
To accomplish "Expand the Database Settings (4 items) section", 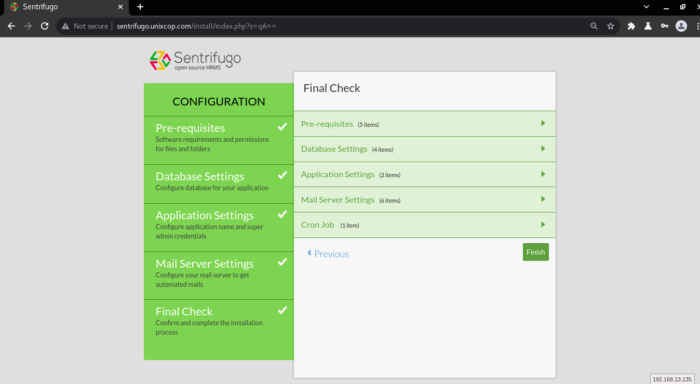I will (425, 149).
